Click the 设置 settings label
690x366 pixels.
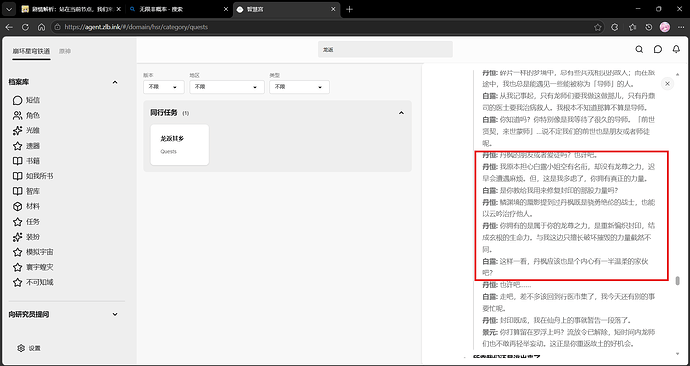[35, 348]
